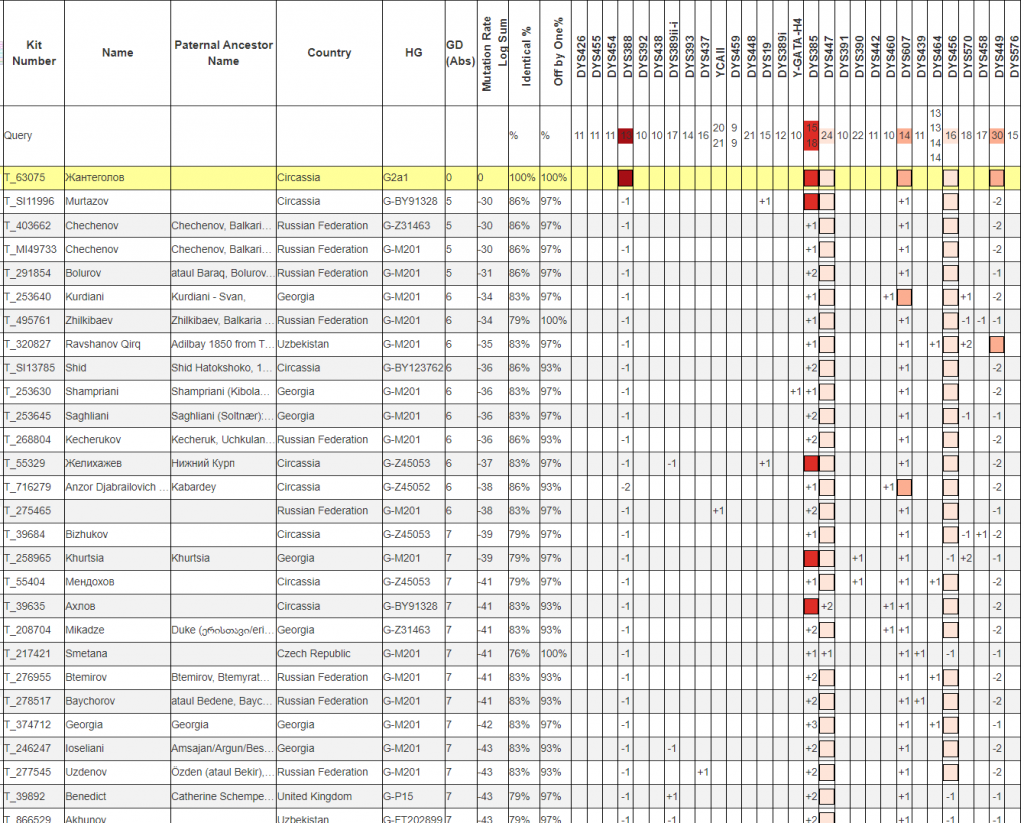Click the YCAII marker column header
1024x823 pixels.
point(719,53)
